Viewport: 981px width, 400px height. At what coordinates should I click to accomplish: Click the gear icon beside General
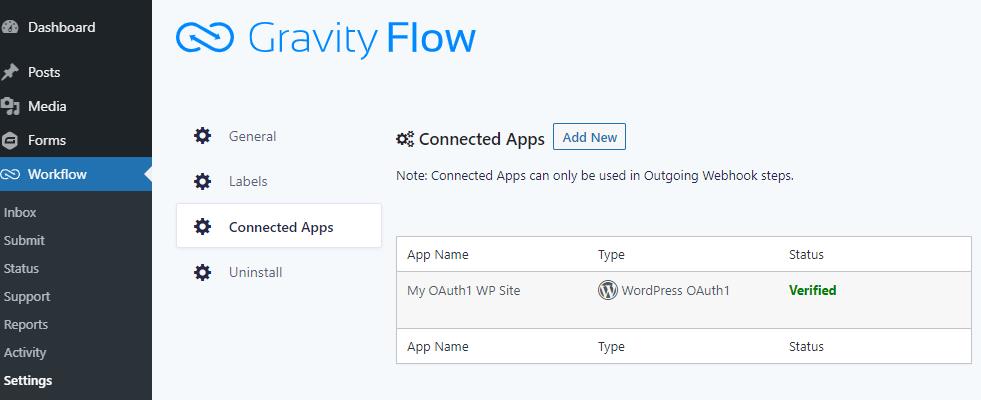pyautogui.click(x=202, y=136)
